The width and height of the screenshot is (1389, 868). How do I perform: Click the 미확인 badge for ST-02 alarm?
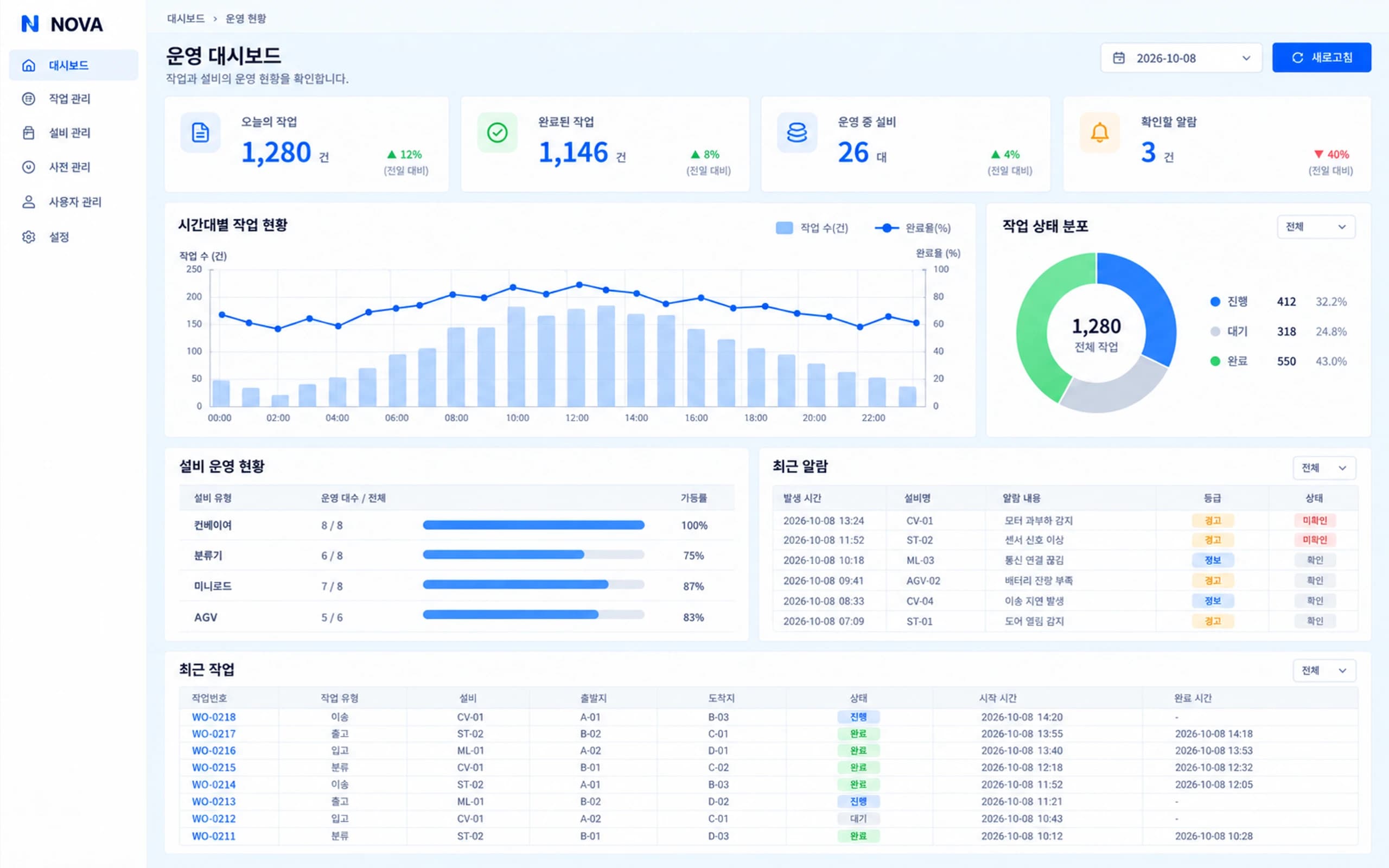(x=1314, y=540)
